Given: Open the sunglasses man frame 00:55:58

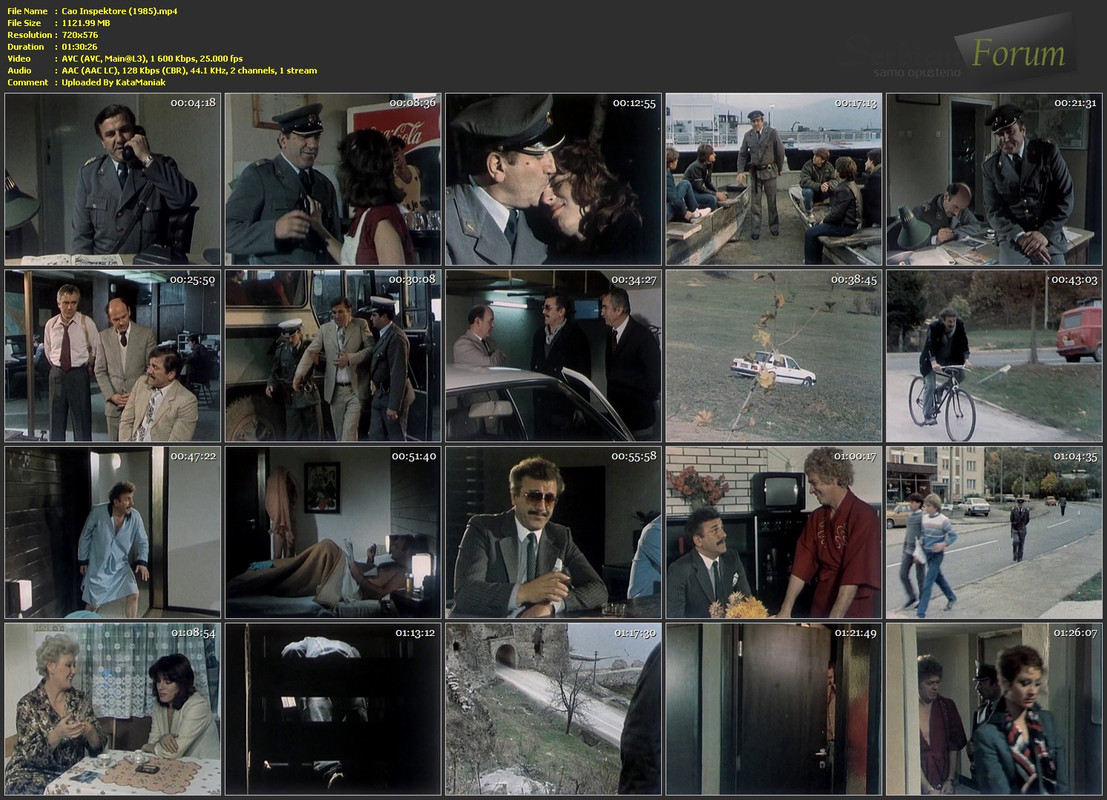Looking at the screenshot, I should (554, 532).
